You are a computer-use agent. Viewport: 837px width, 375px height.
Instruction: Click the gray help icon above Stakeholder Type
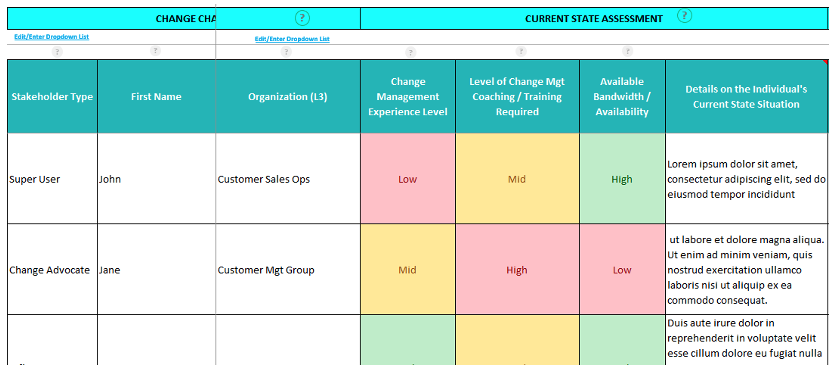(57, 52)
